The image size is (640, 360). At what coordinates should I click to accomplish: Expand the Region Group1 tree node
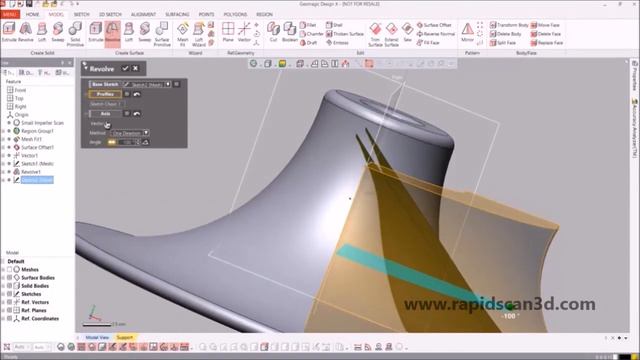(3, 131)
